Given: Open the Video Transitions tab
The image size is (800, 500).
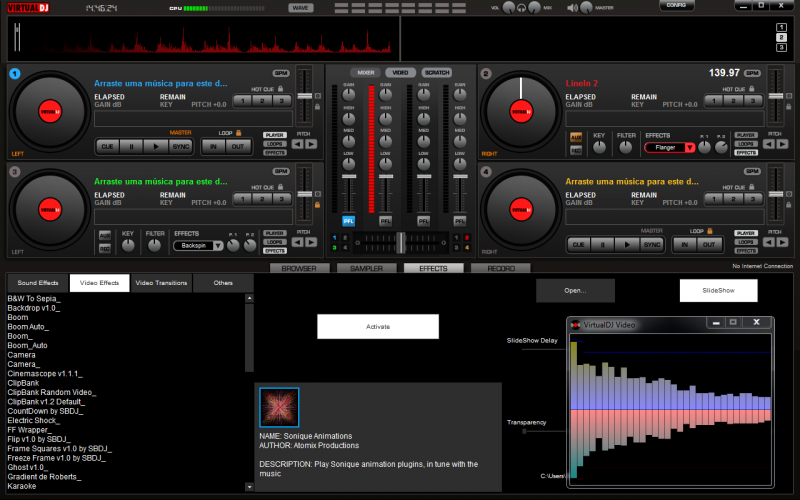Looking at the screenshot, I should [x=161, y=283].
